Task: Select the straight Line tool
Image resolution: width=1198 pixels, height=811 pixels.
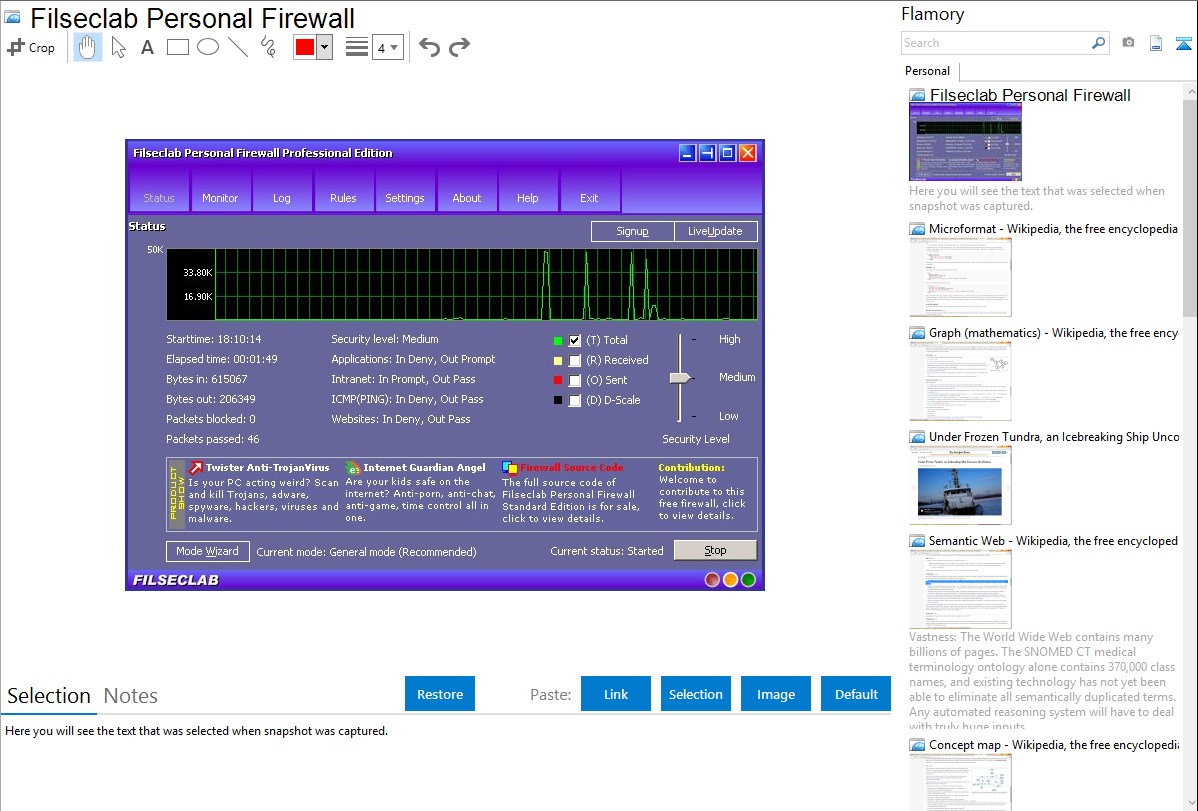Action: [x=238, y=47]
